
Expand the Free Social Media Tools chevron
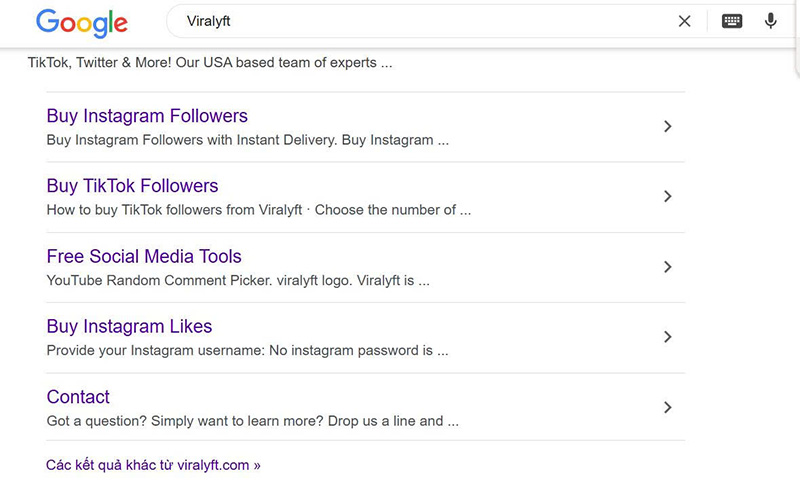coord(667,267)
